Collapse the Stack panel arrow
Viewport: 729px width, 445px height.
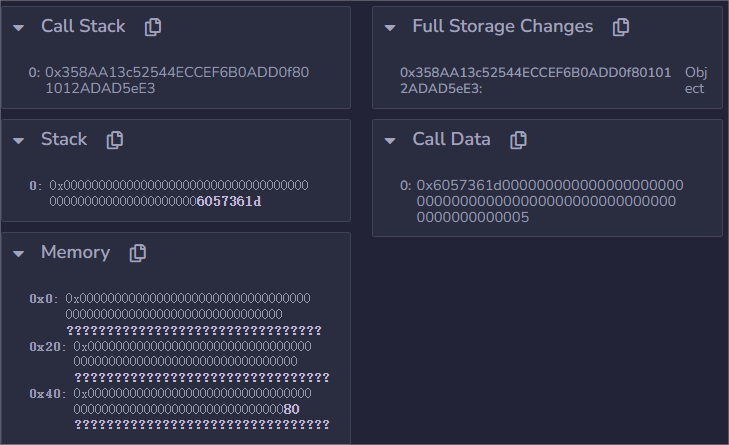[19, 140]
